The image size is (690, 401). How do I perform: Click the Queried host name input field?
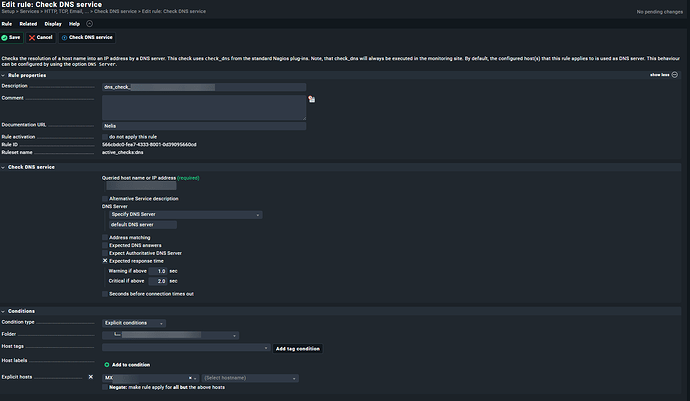tap(141, 186)
